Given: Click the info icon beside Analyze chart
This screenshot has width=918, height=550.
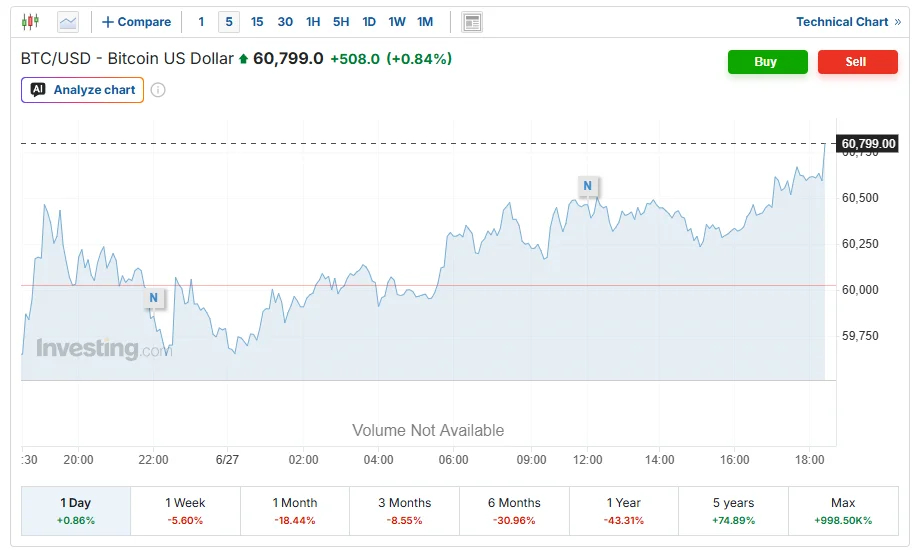Looking at the screenshot, I should coord(158,90).
